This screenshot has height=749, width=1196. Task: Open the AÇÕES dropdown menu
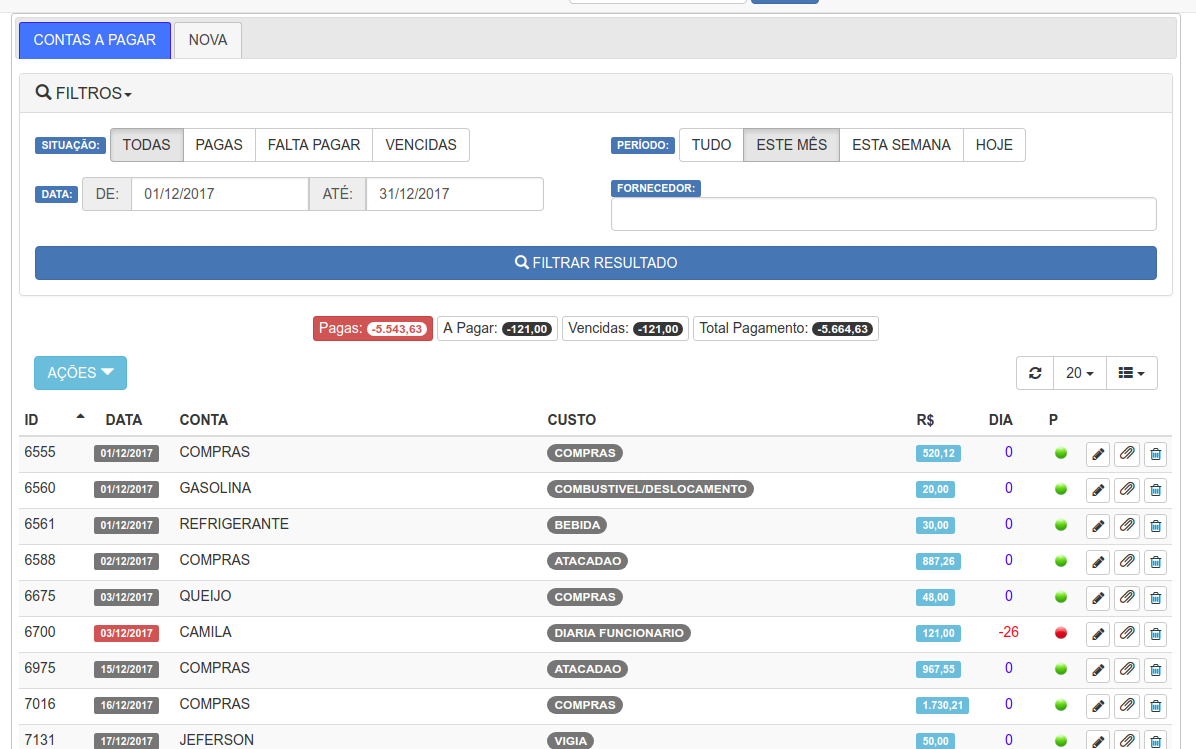pyautogui.click(x=80, y=373)
